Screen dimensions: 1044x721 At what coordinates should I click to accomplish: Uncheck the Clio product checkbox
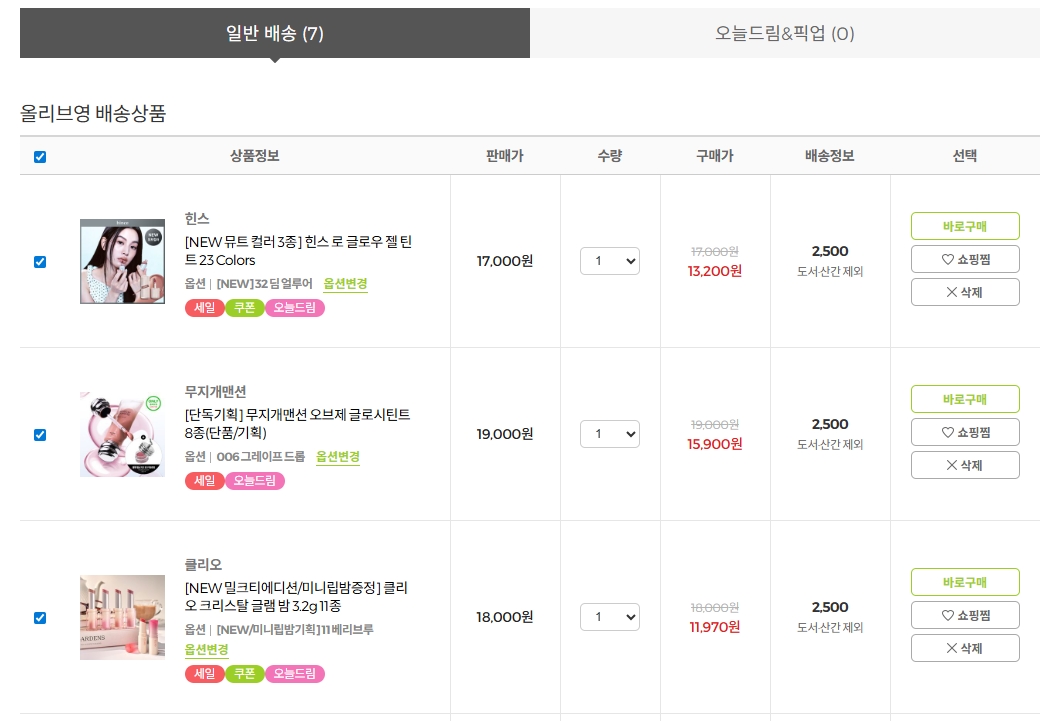point(40,618)
